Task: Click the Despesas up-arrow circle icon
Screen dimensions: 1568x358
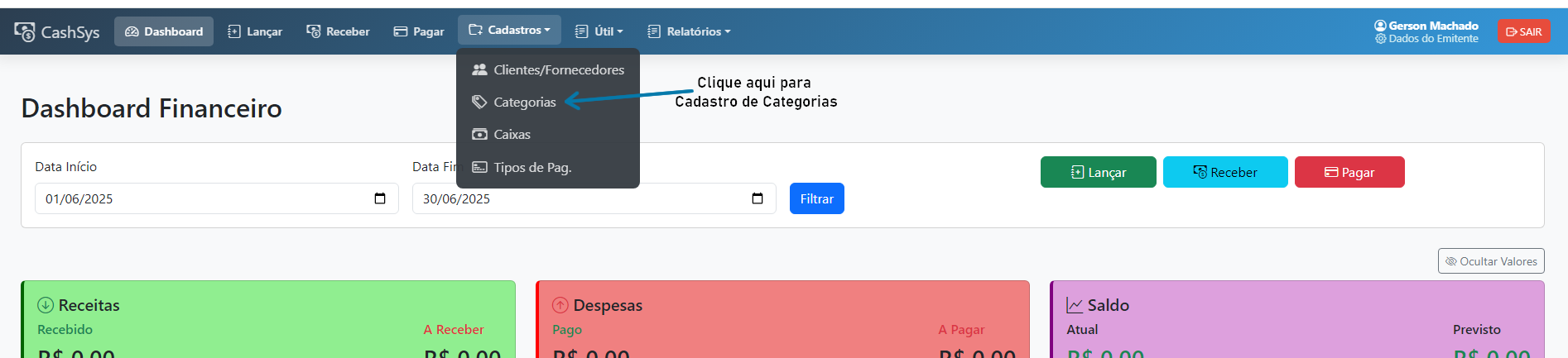Action: [x=560, y=305]
